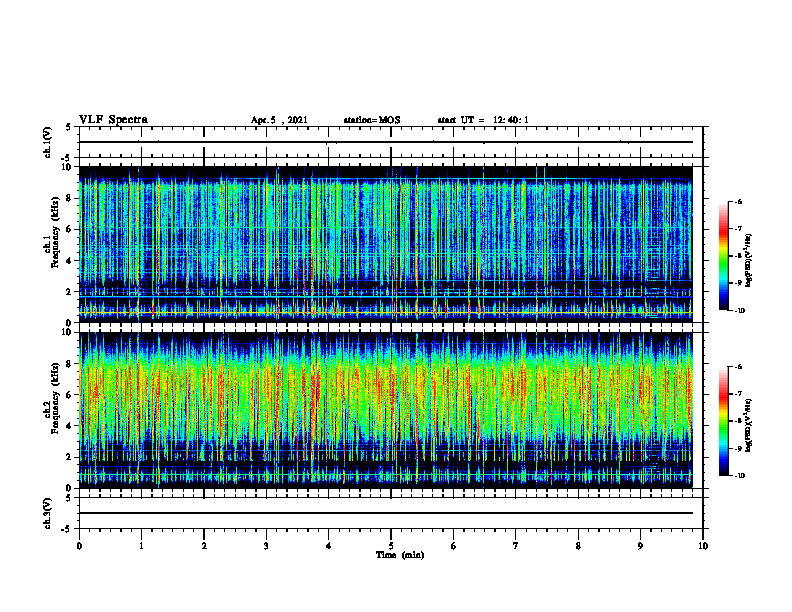Click the ch.1 spectrogram color bar

pos(724,256)
